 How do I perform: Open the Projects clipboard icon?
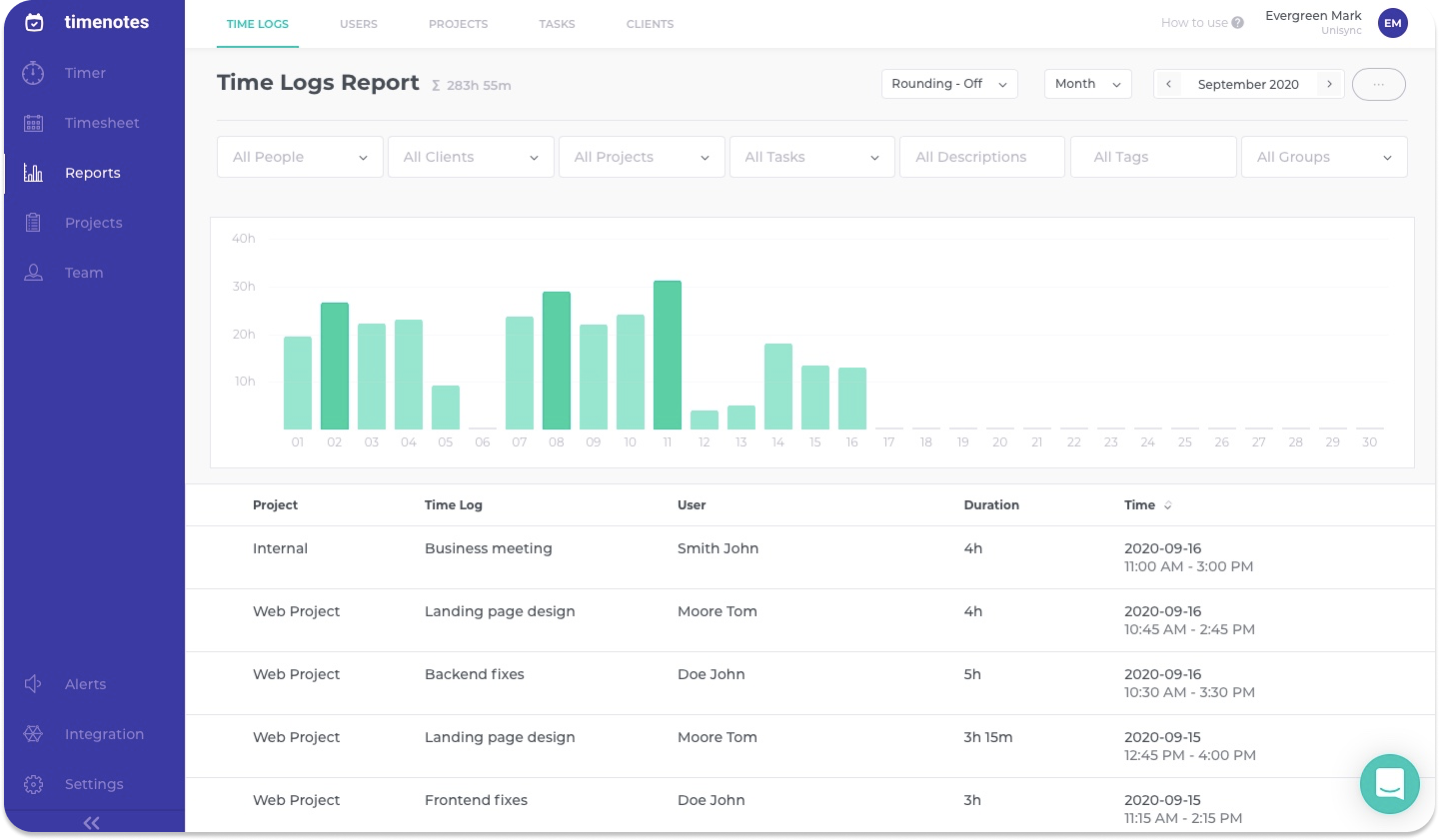(x=33, y=223)
